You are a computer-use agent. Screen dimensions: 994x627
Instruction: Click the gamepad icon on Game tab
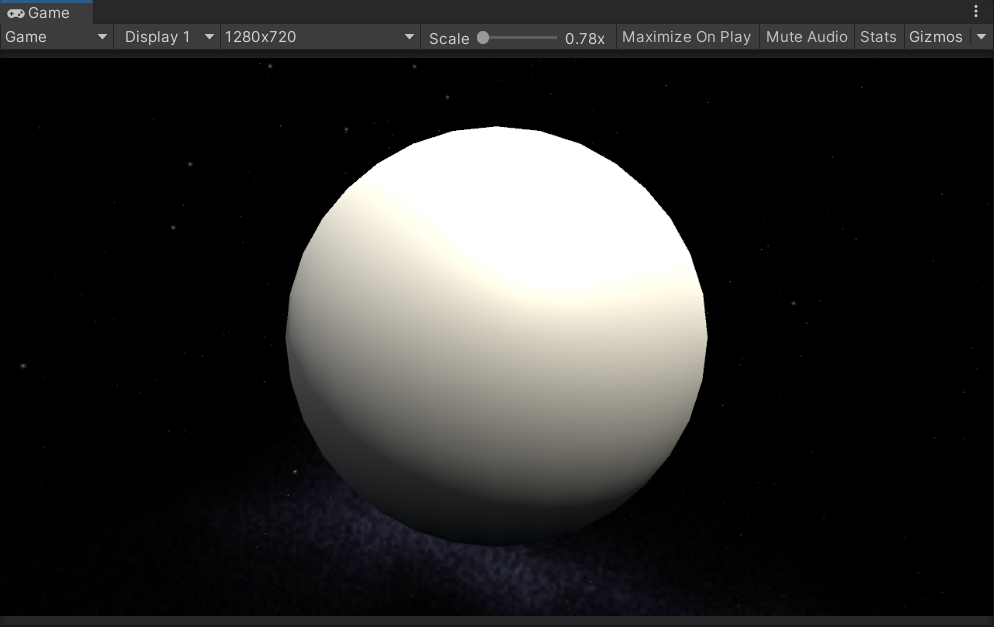click(16, 13)
